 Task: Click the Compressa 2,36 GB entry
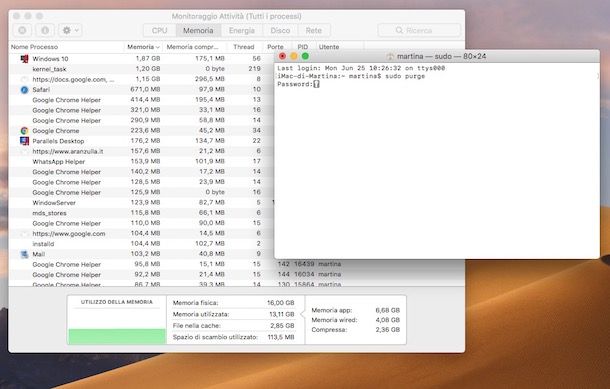point(356,329)
